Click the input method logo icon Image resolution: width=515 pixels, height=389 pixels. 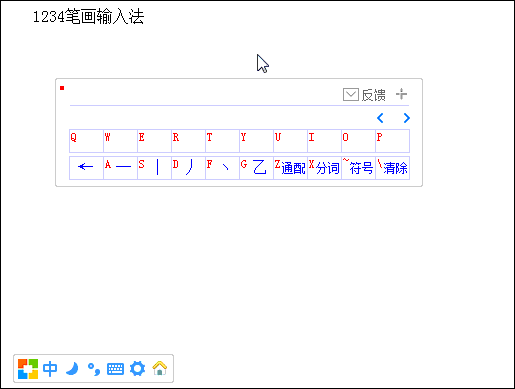[x=28, y=369]
